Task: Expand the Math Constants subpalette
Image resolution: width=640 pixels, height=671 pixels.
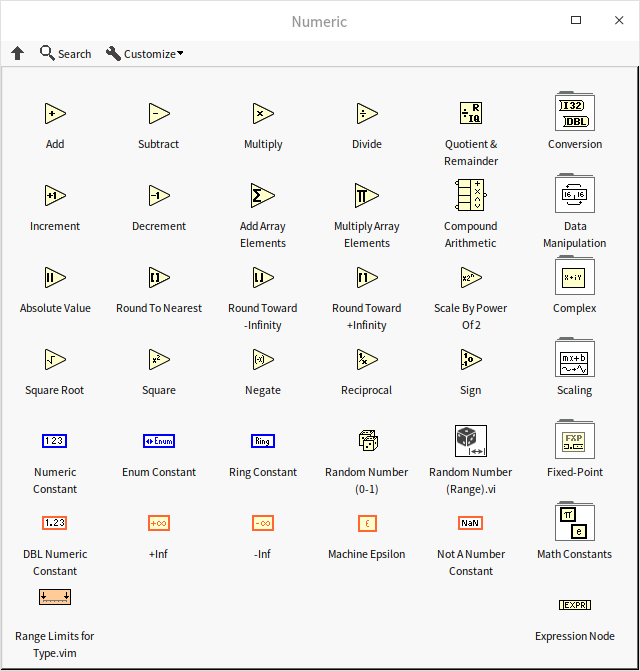Action: coord(575,523)
